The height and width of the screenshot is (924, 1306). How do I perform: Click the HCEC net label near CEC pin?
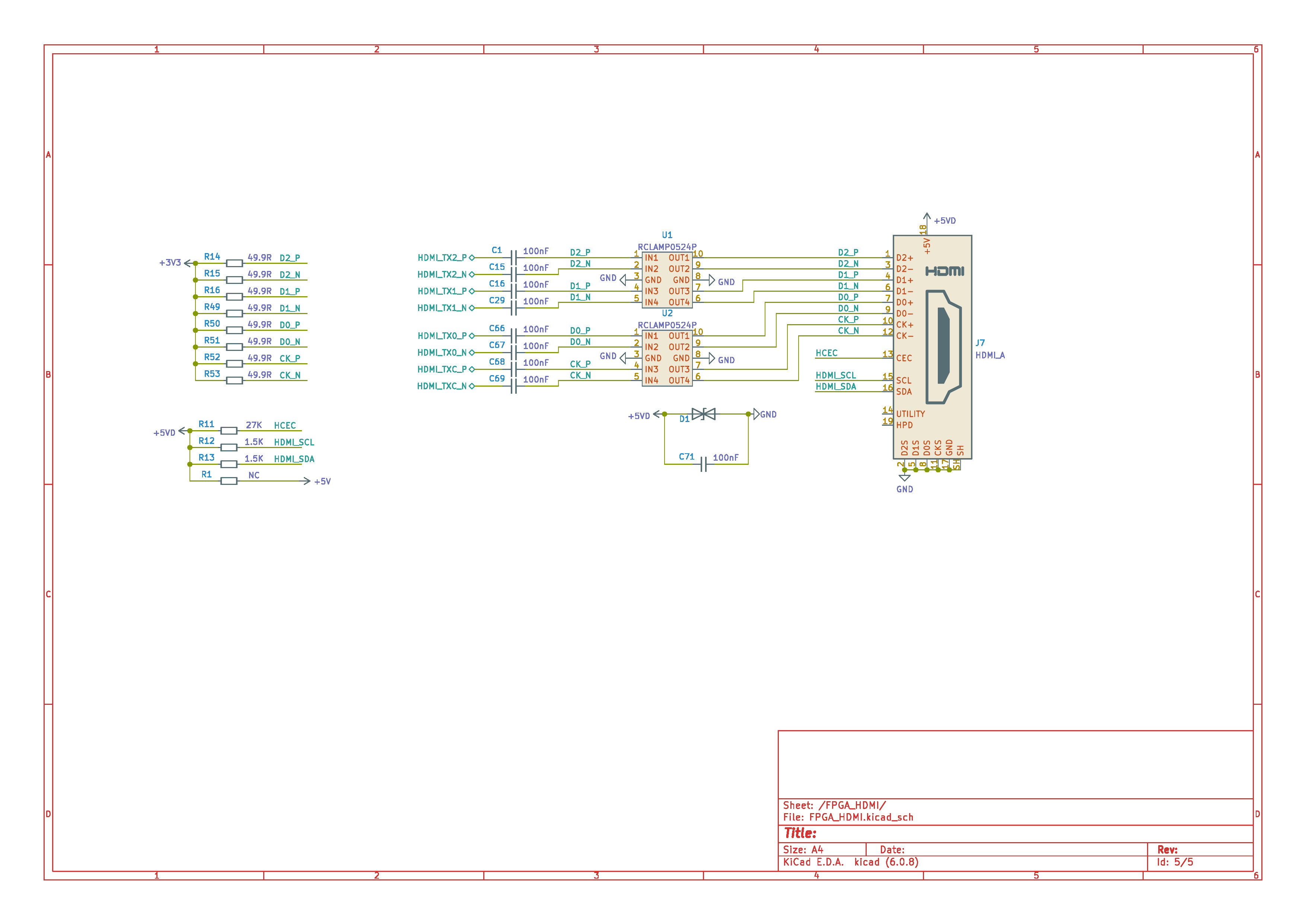(826, 353)
